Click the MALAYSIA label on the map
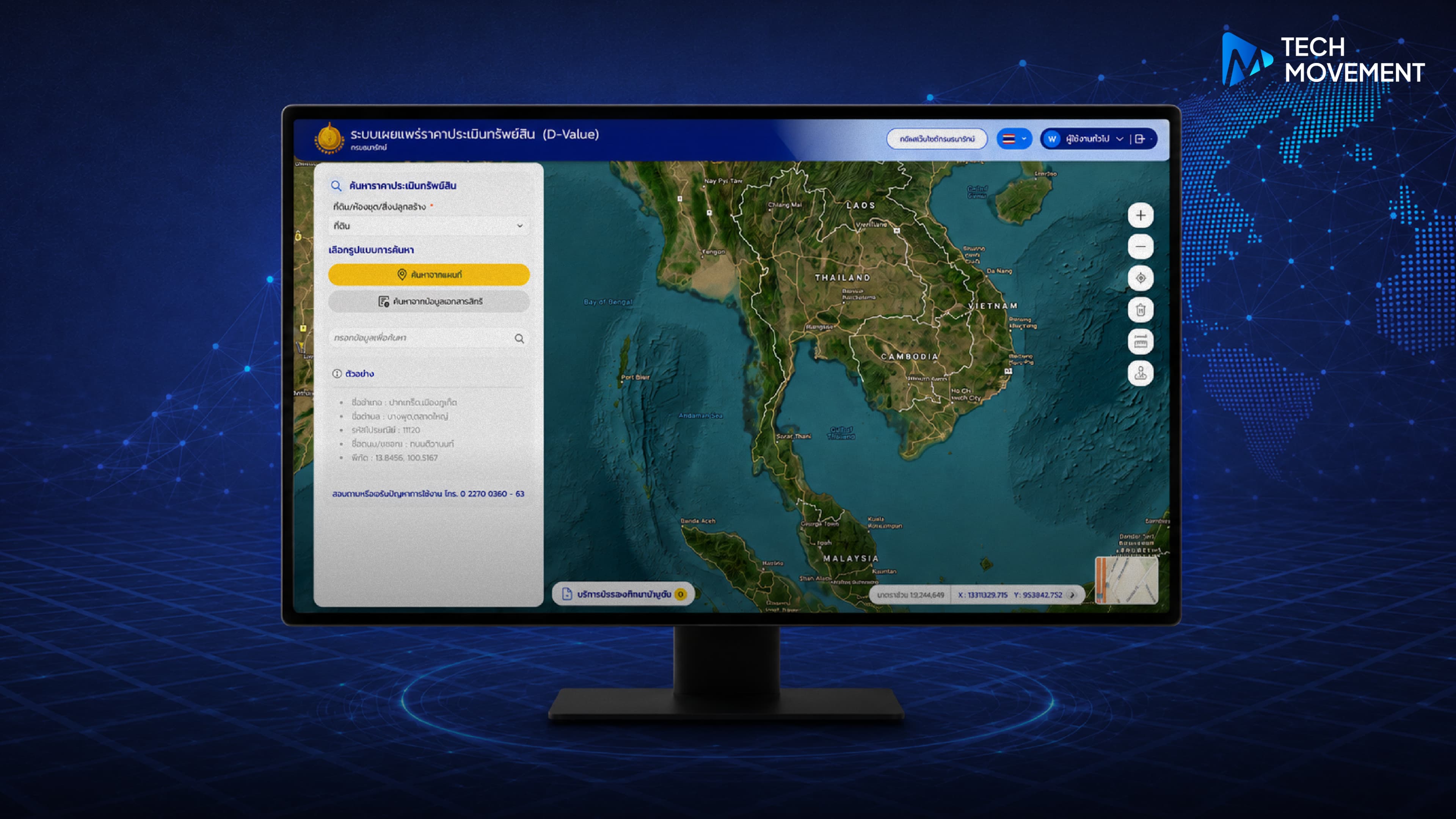The width and height of the screenshot is (1456, 819). pos(850,559)
